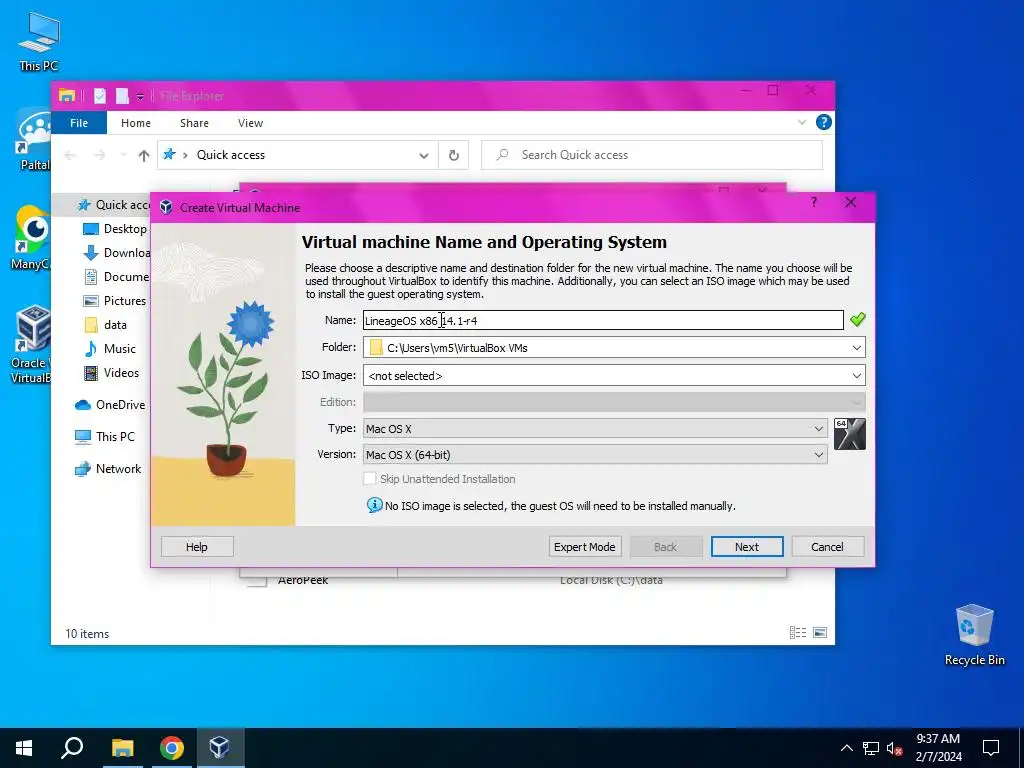Click Properties icon in Explorer title bar
The width and height of the screenshot is (1024, 768).
[100, 96]
